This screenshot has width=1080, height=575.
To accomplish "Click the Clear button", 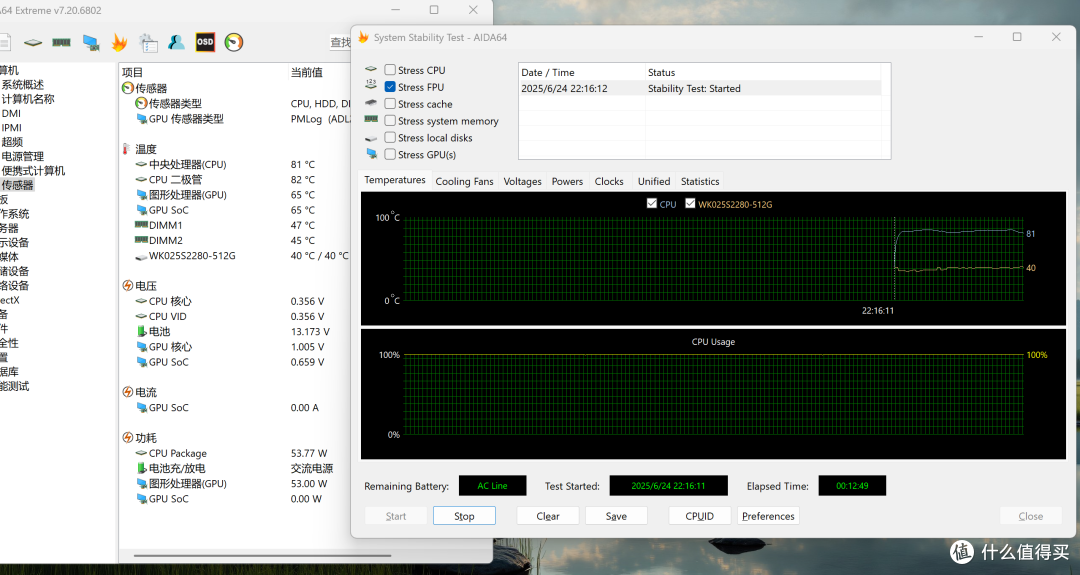I will 548,516.
